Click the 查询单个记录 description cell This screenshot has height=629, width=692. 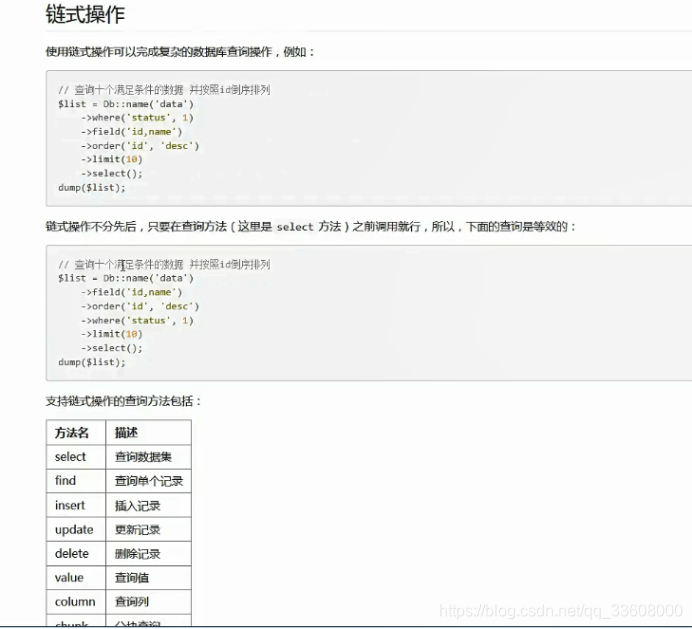tap(148, 481)
